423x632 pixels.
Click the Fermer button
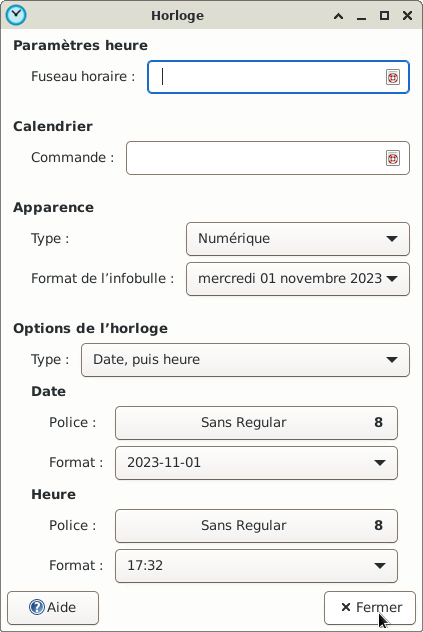pyautogui.click(x=370, y=607)
